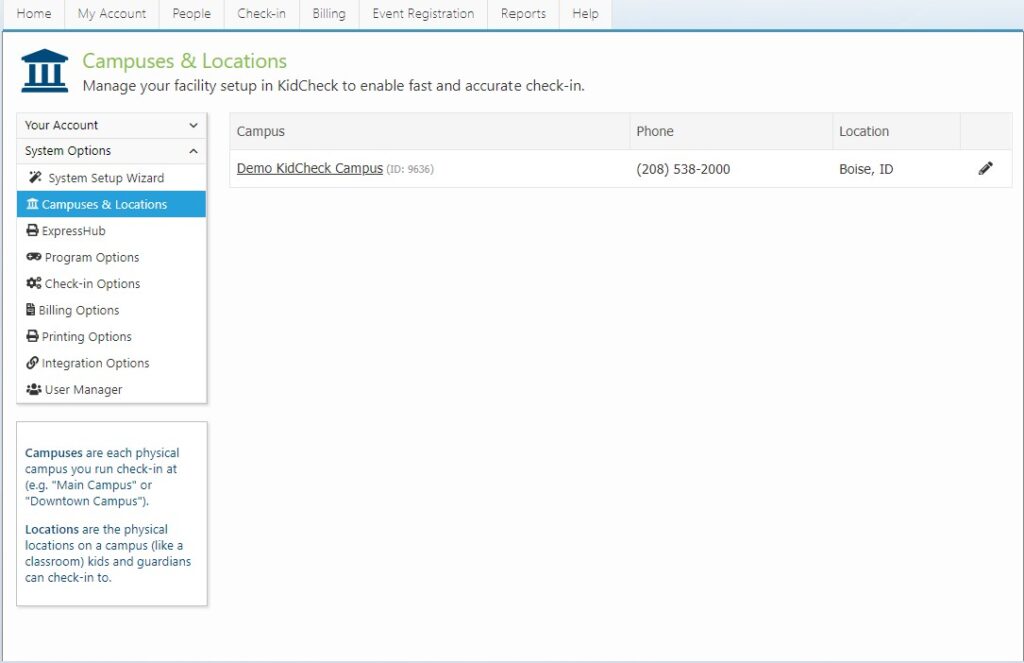Open the Check-in tab
The width and height of the screenshot is (1024, 663).
[261, 14]
